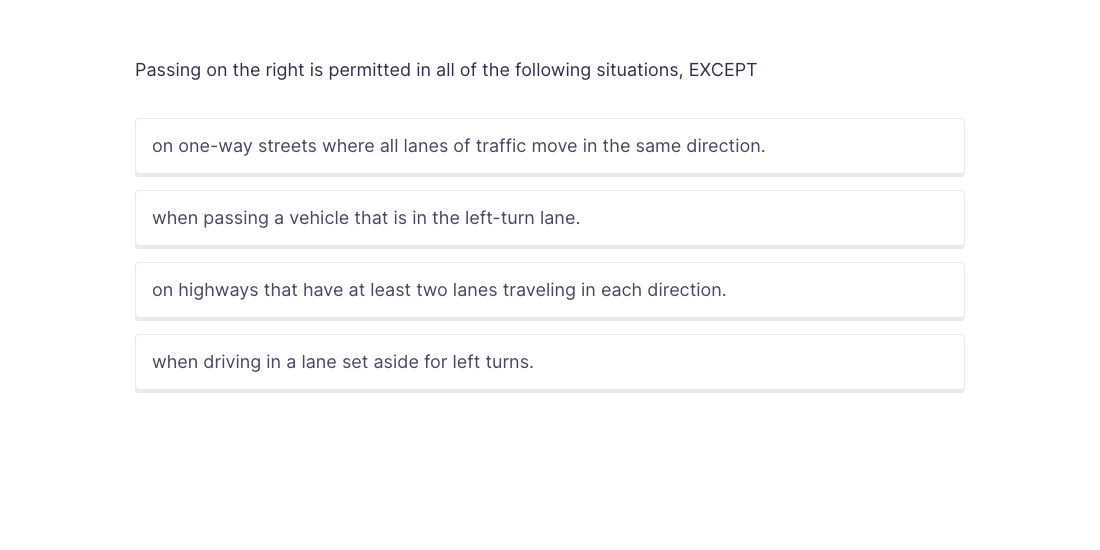Mark 'at least two lanes traveling' as your answer
This screenshot has height=550, width=1100.
pyautogui.click(x=439, y=290)
